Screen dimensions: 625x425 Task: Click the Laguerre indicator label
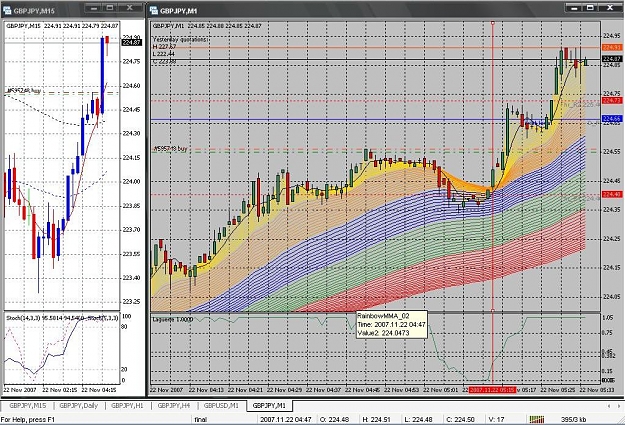pos(173,319)
